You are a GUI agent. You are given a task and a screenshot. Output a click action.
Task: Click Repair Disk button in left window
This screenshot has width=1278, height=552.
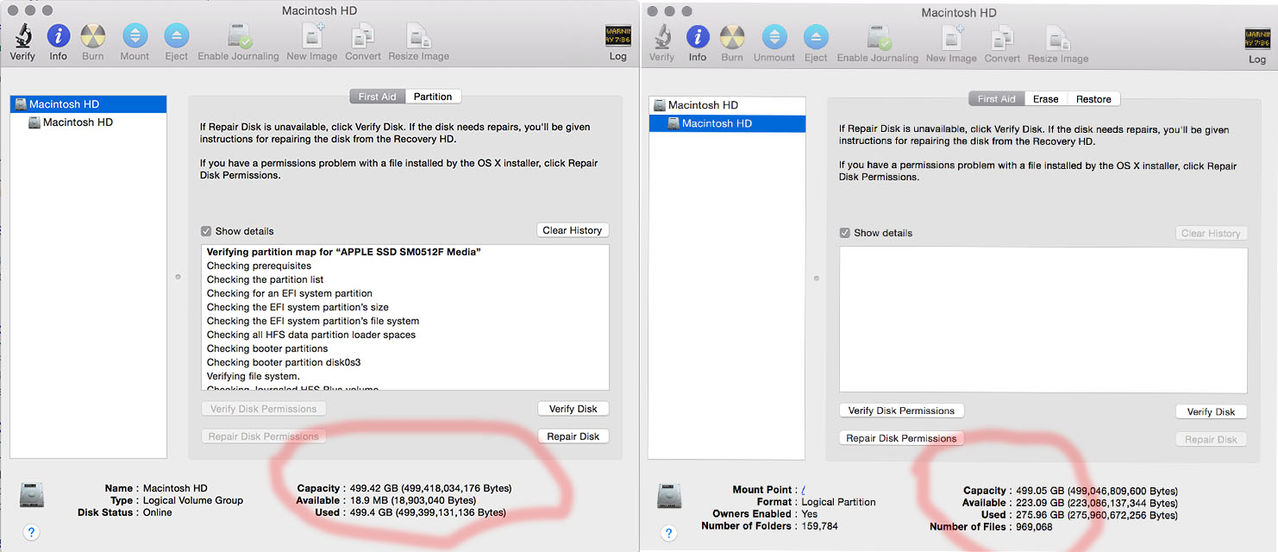[573, 436]
